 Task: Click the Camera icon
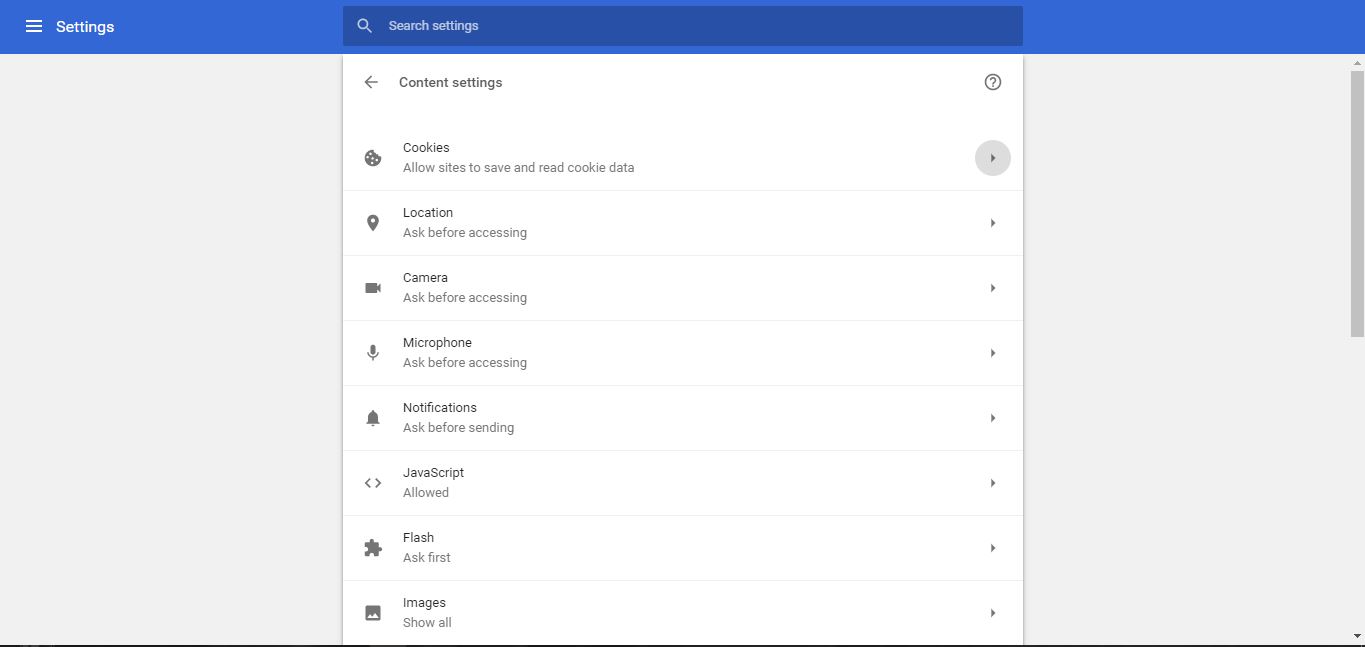[x=373, y=287]
